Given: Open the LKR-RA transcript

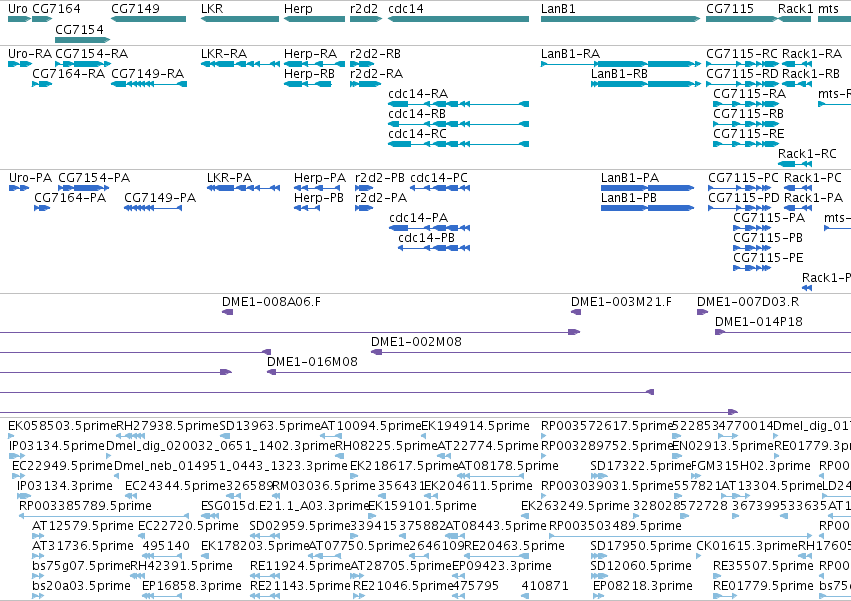Looking at the screenshot, I should [240, 64].
